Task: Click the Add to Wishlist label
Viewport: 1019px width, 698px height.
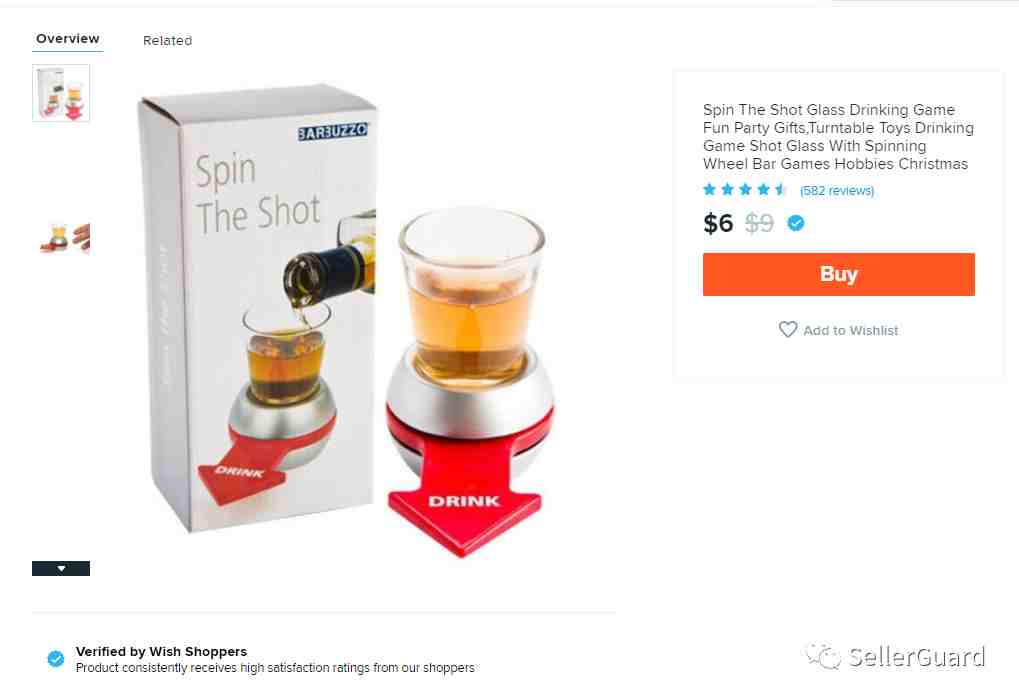Action: pos(851,330)
